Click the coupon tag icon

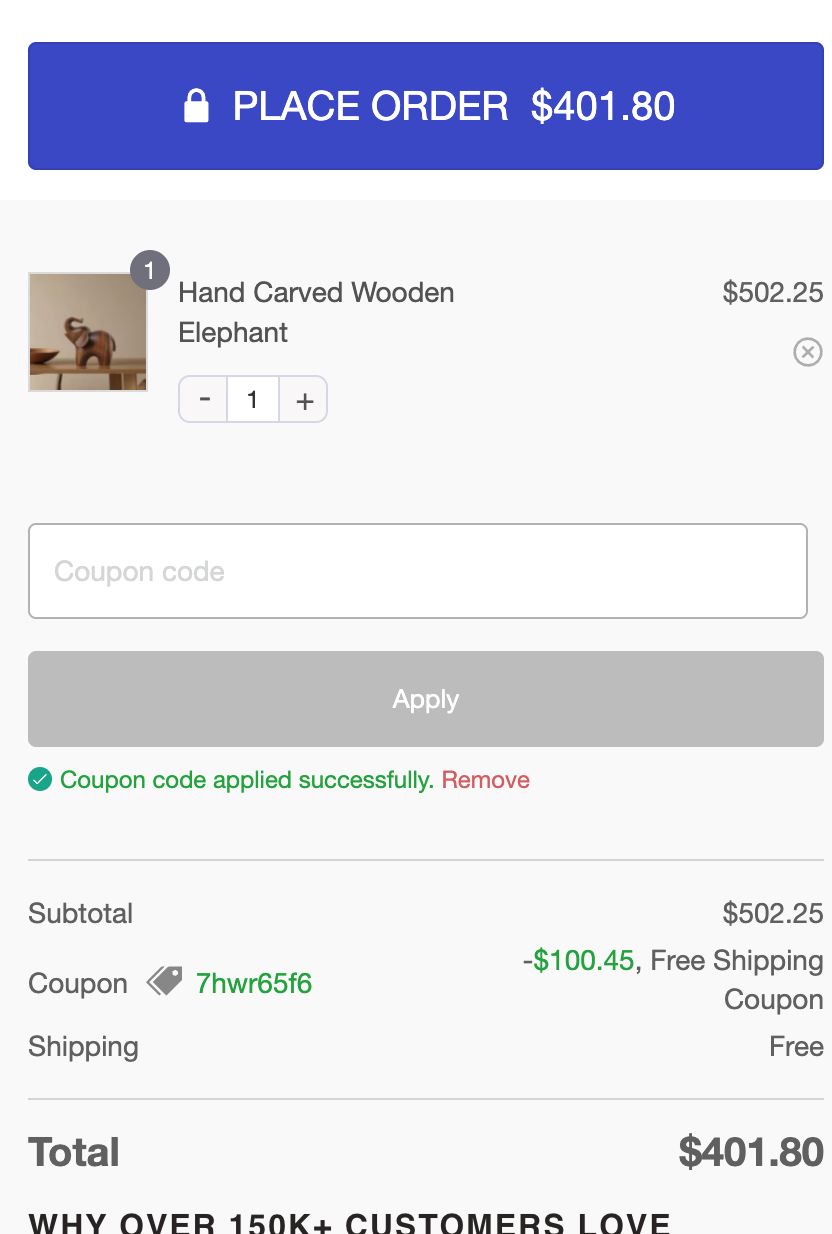click(x=165, y=981)
